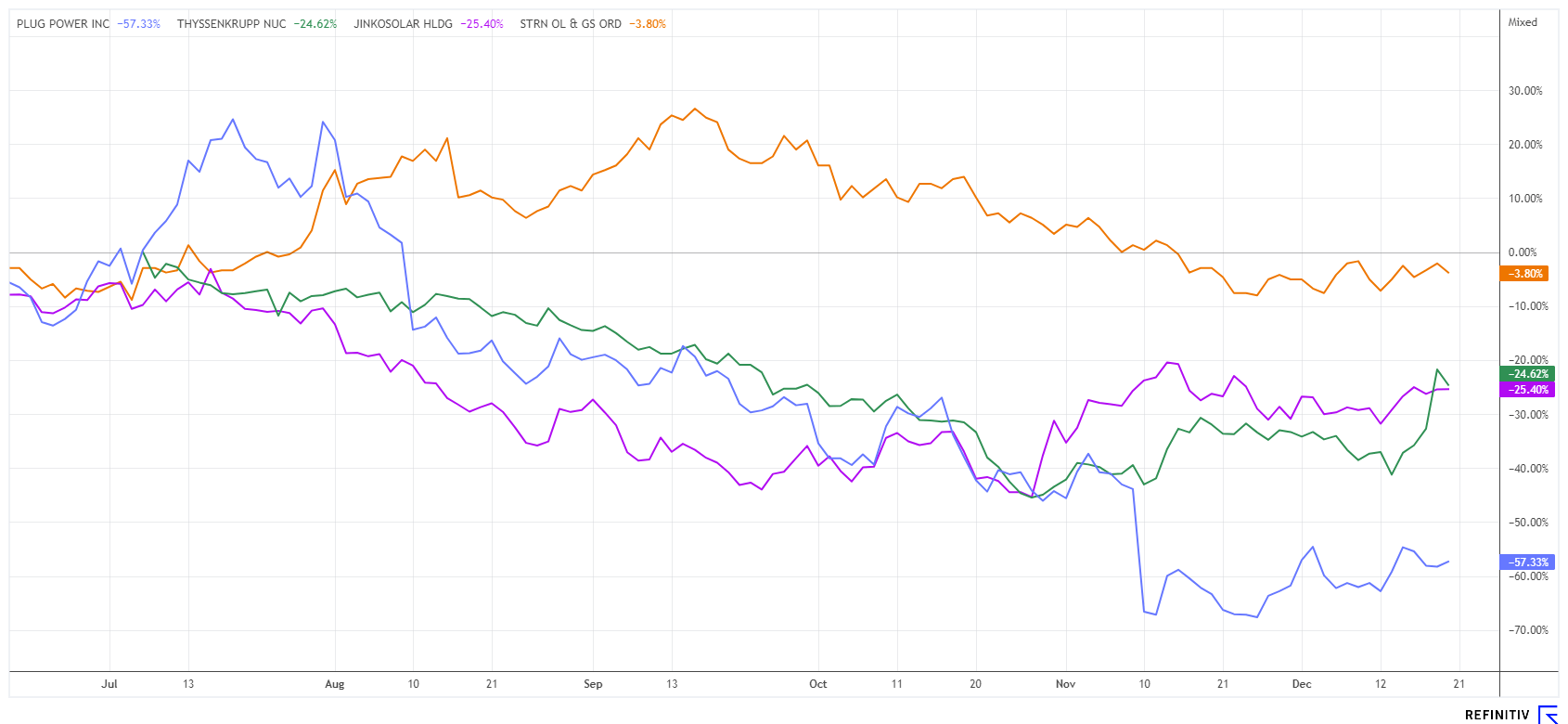Click the Jul marker on time axis

click(109, 684)
